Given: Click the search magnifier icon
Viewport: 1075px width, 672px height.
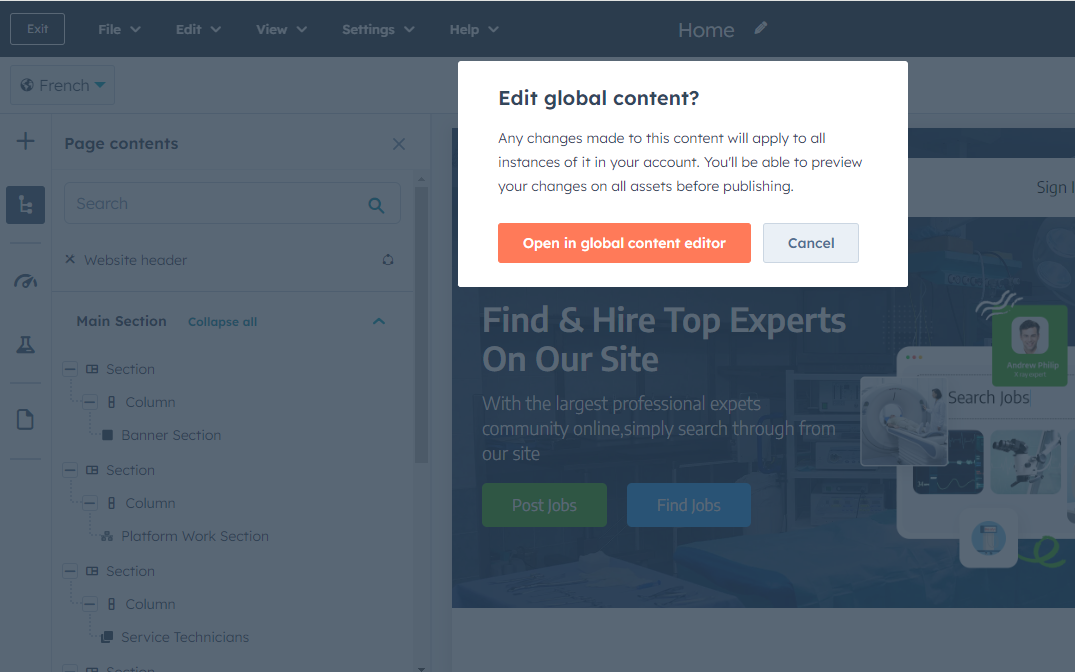Looking at the screenshot, I should point(376,204).
